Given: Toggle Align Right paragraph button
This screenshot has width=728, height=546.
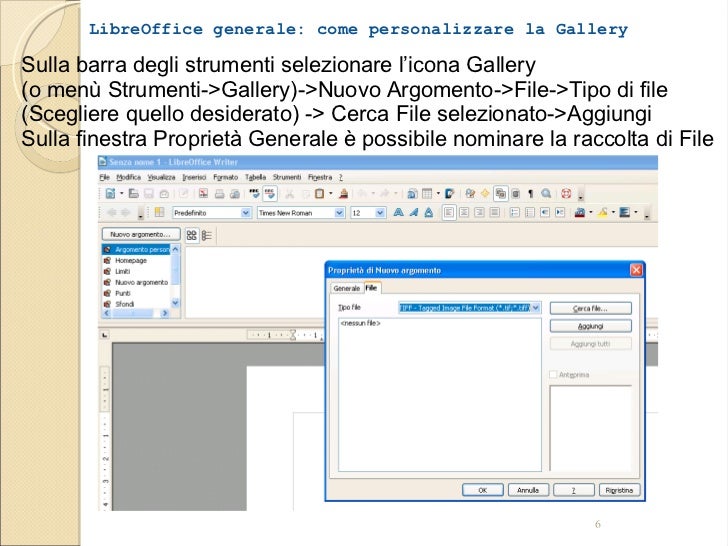Looking at the screenshot, I should [x=479, y=212].
